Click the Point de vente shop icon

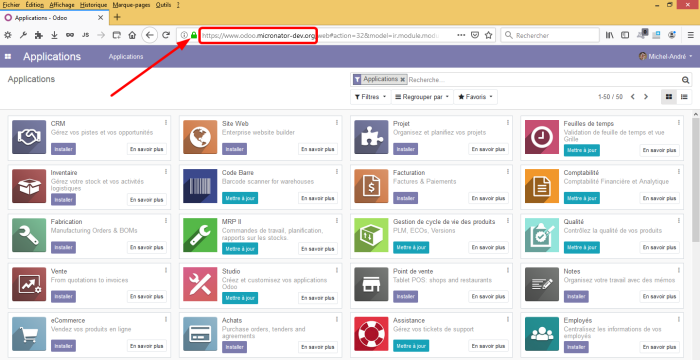[x=371, y=285]
